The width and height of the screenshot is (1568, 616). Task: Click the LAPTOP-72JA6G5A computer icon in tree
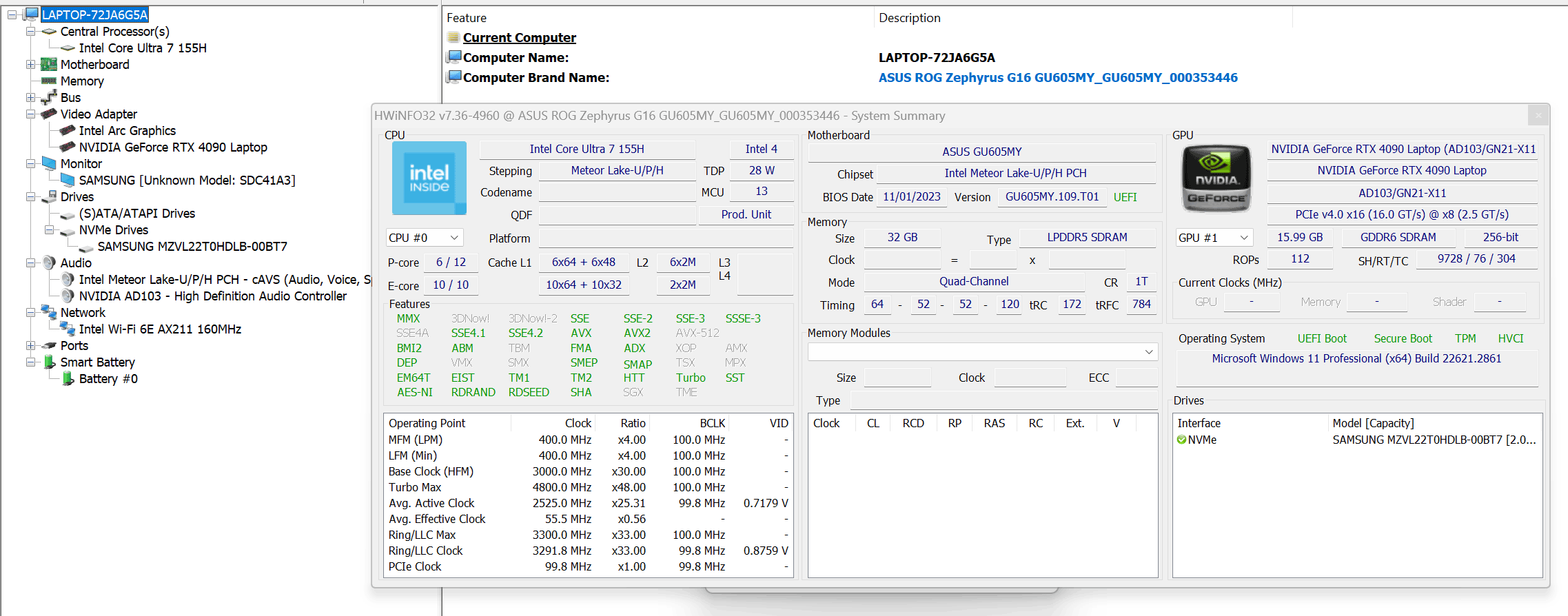tap(32, 14)
